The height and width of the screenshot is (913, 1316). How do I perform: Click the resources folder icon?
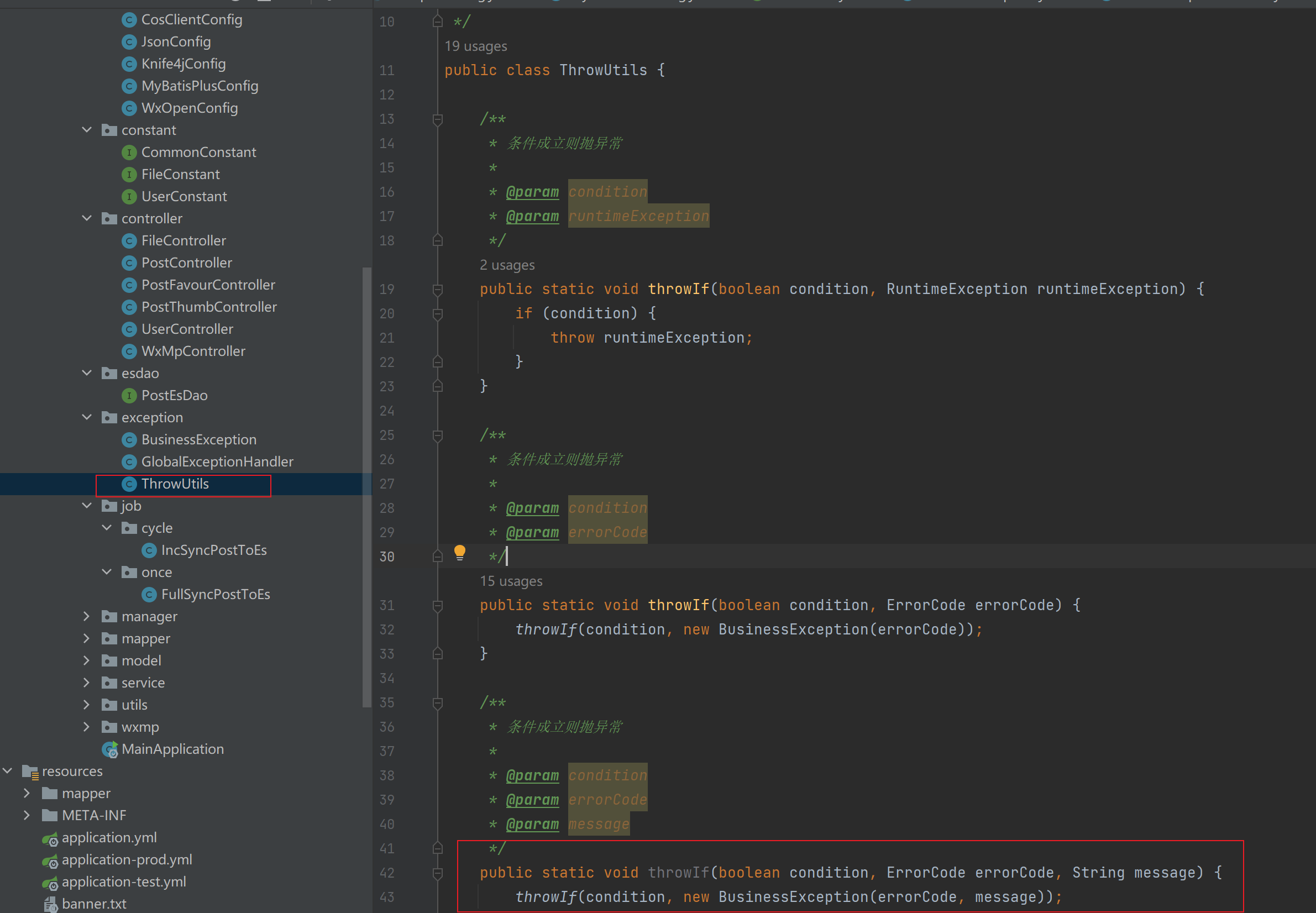click(x=30, y=772)
